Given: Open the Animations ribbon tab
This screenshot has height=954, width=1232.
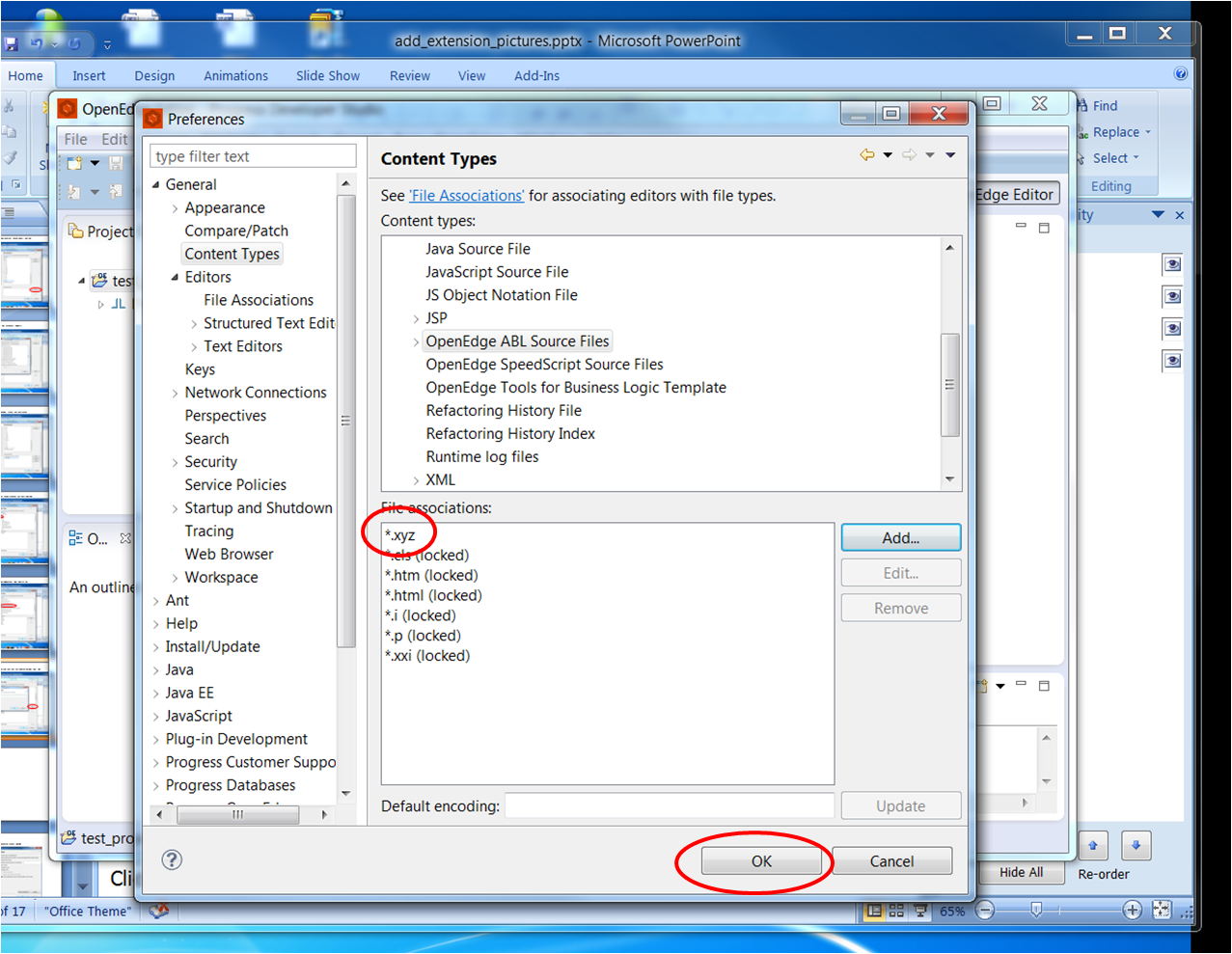Looking at the screenshot, I should click(235, 76).
